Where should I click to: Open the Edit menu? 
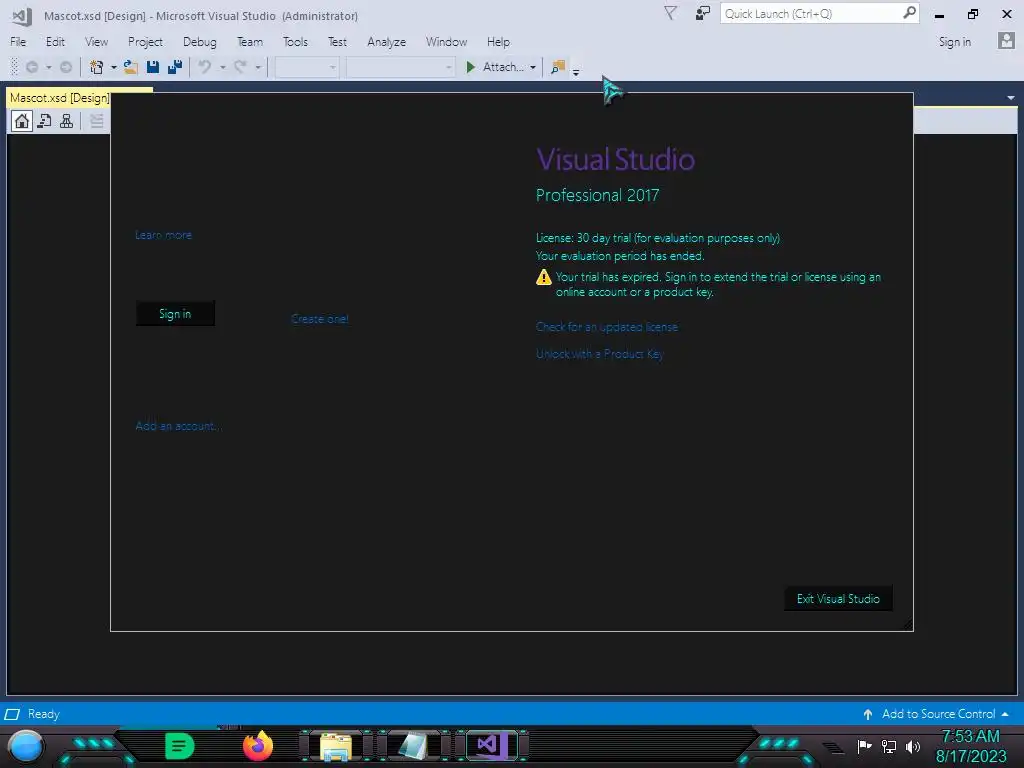[x=56, y=42]
